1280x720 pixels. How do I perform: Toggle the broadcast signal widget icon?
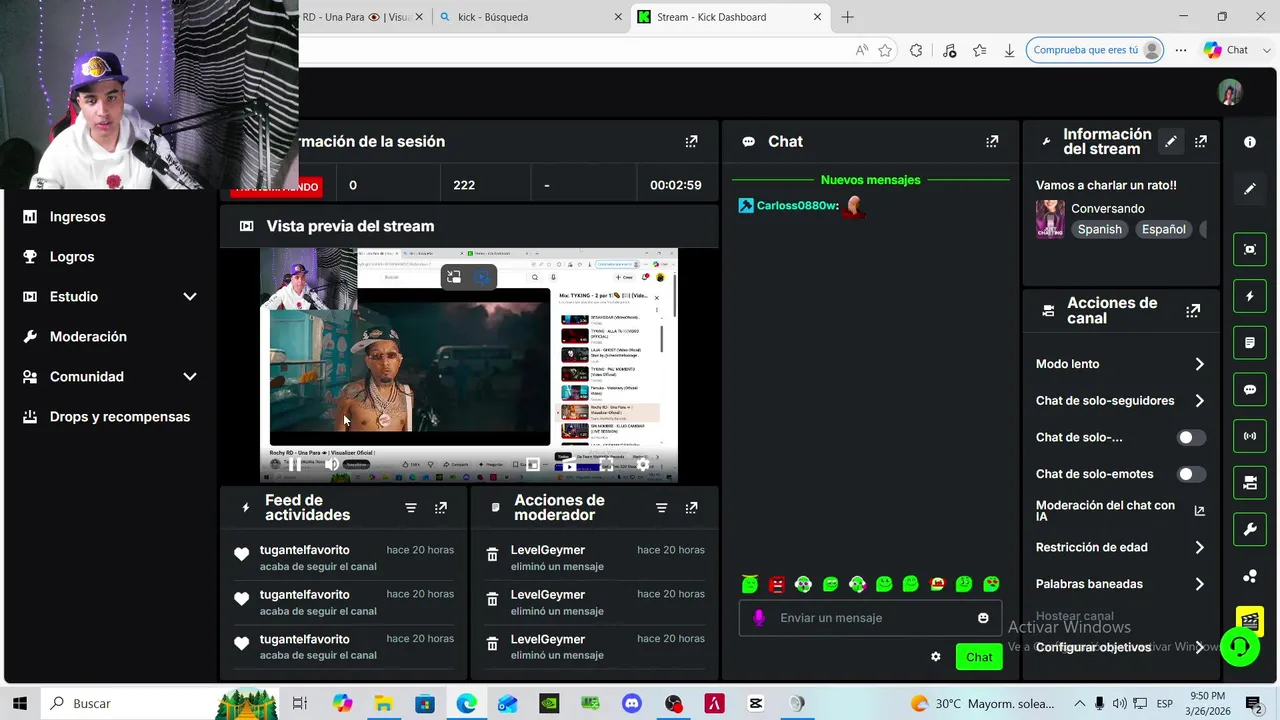(1250, 436)
